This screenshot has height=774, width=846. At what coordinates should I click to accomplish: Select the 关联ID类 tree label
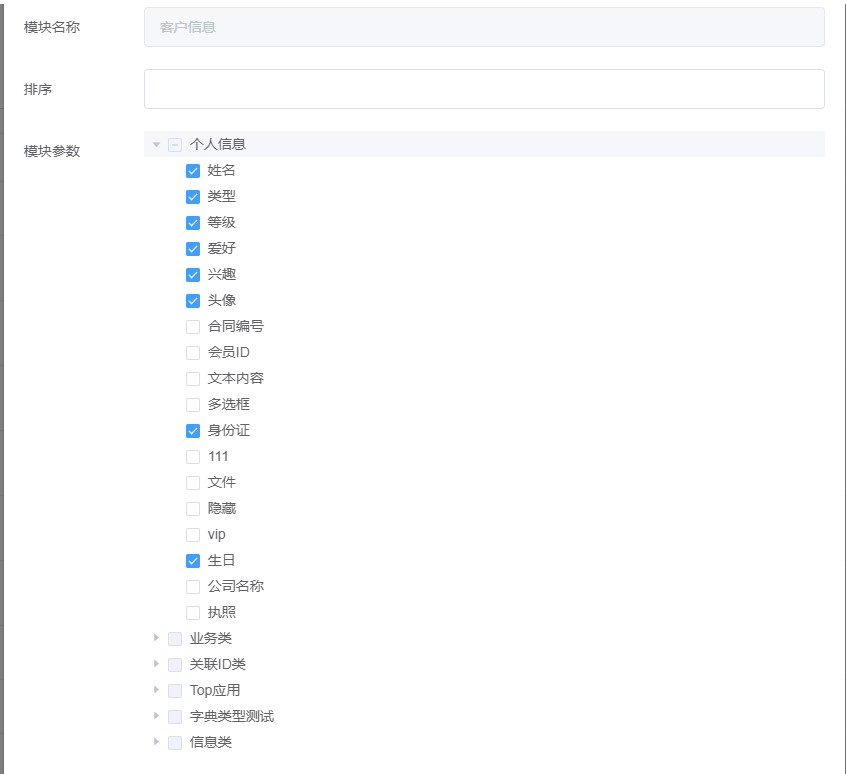217,664
